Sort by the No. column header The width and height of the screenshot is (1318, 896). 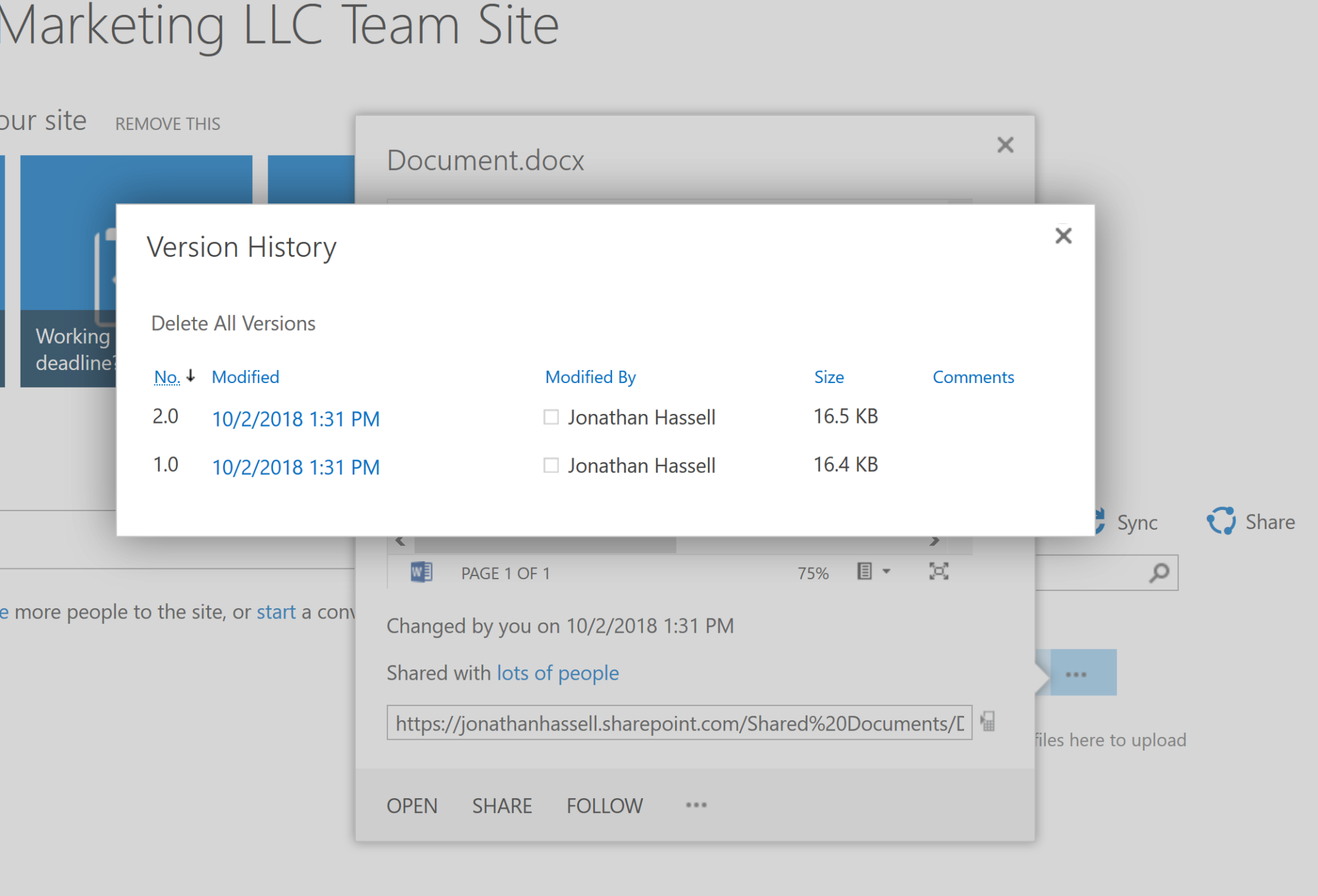point(167,377)
